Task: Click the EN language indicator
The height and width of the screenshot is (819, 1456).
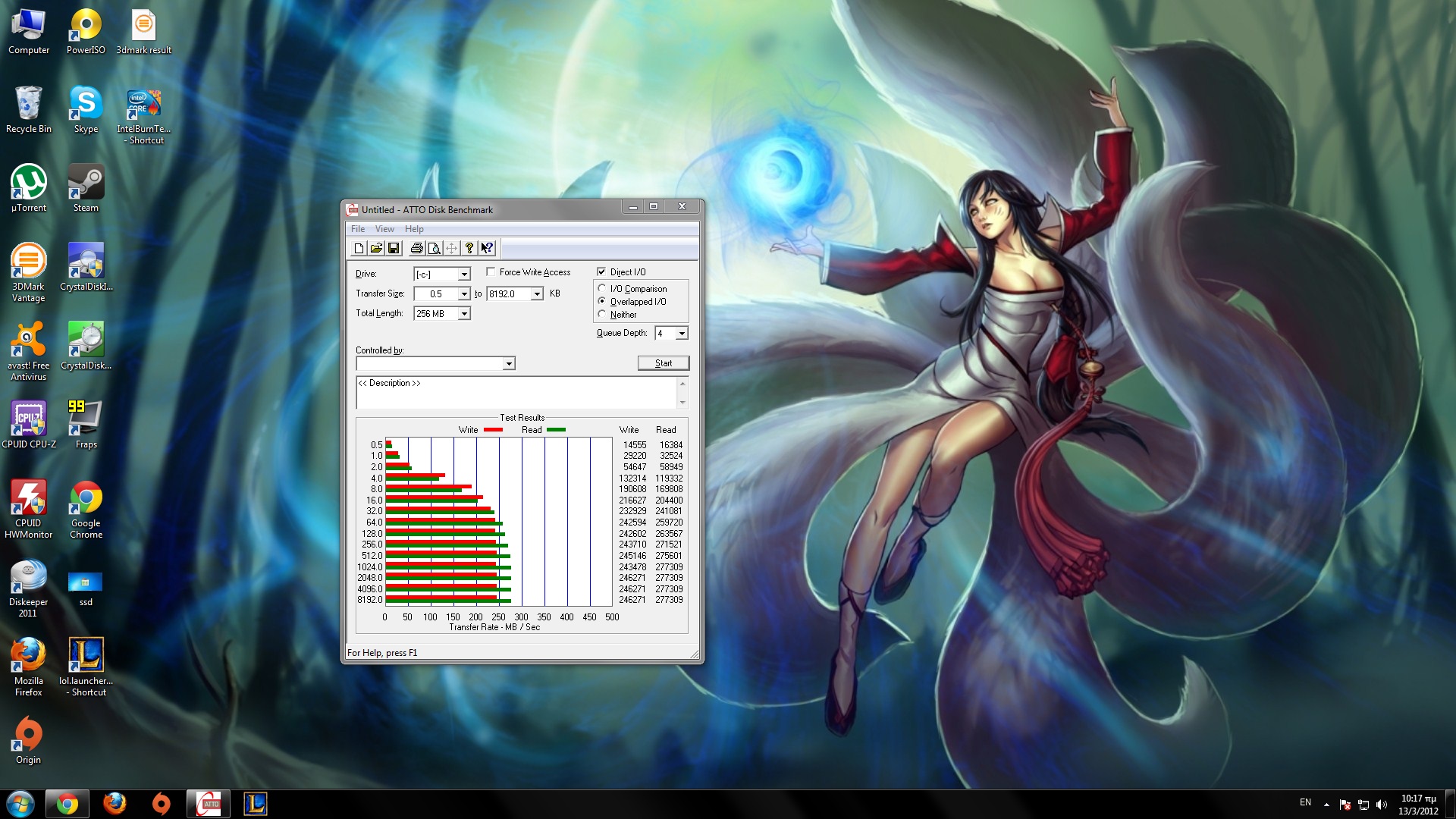Action: [1305, 802]
